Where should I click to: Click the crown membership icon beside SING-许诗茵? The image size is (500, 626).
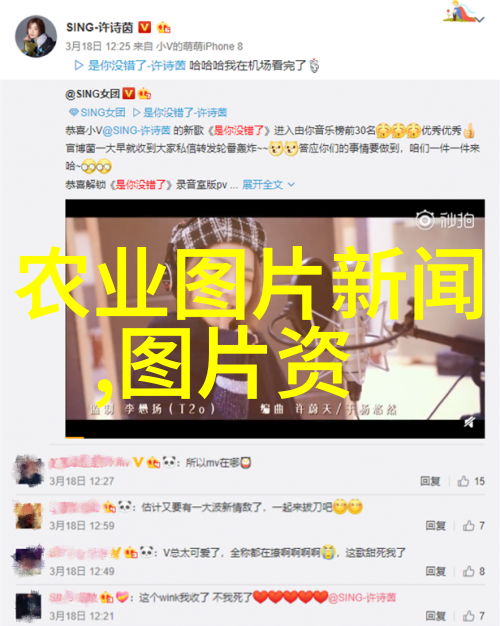(x=163, y=27)
